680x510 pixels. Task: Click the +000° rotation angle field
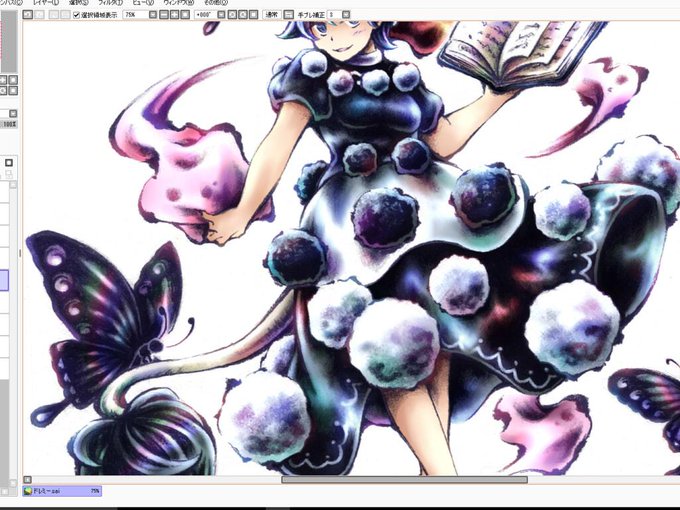pyautogui.click(x=205, y=15)
